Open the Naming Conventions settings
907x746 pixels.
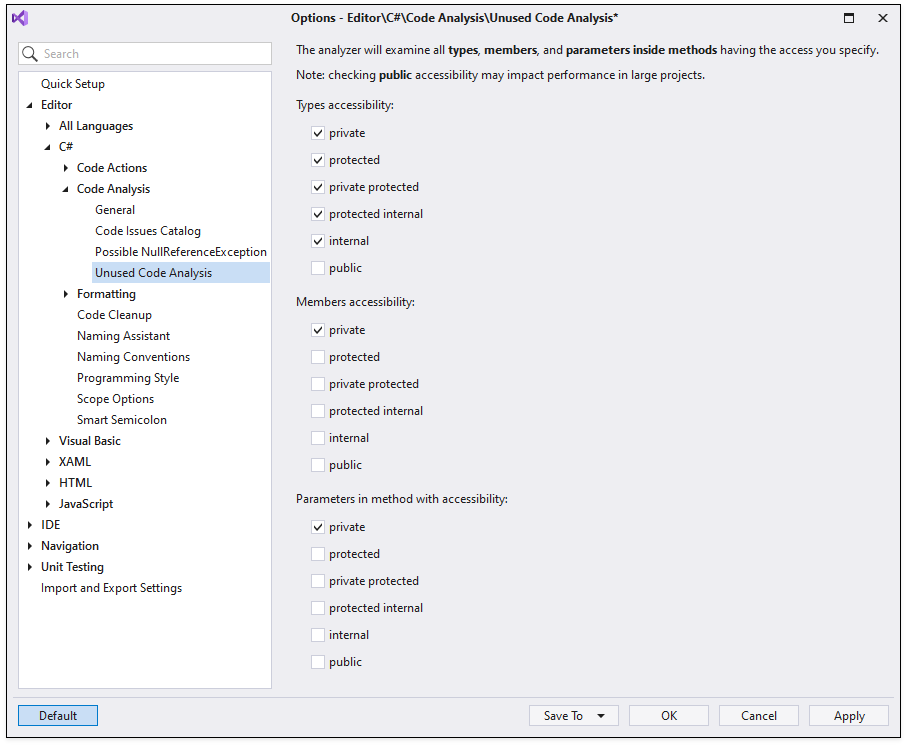(133, 356)
